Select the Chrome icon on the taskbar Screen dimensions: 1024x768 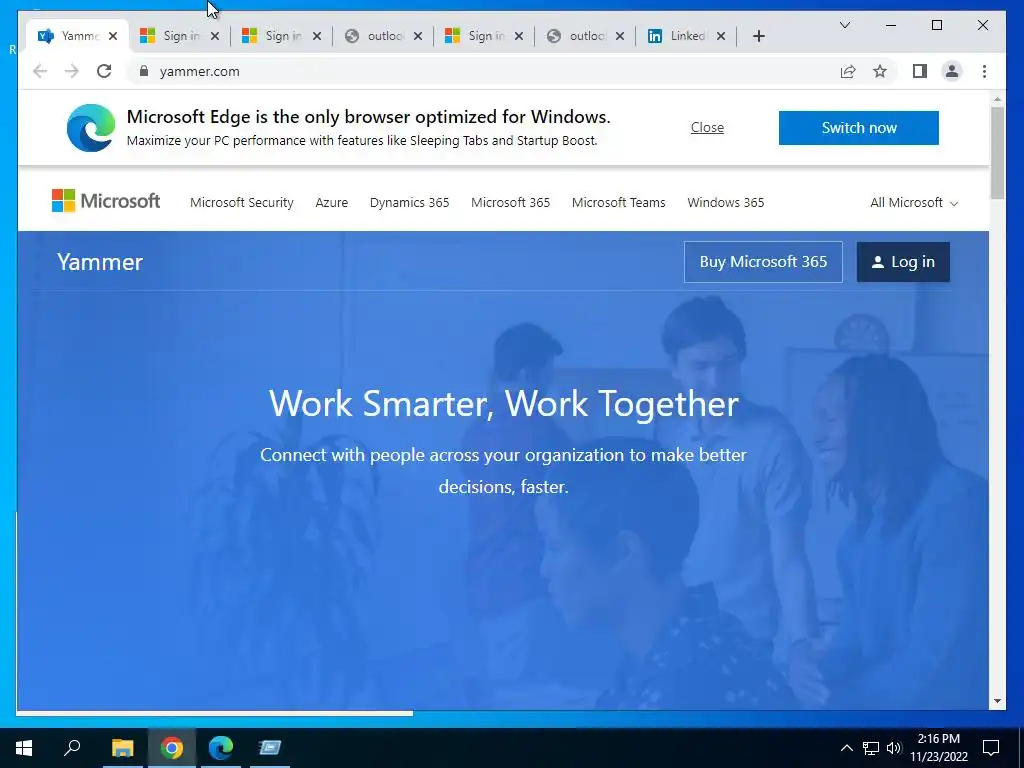point(172,748)
